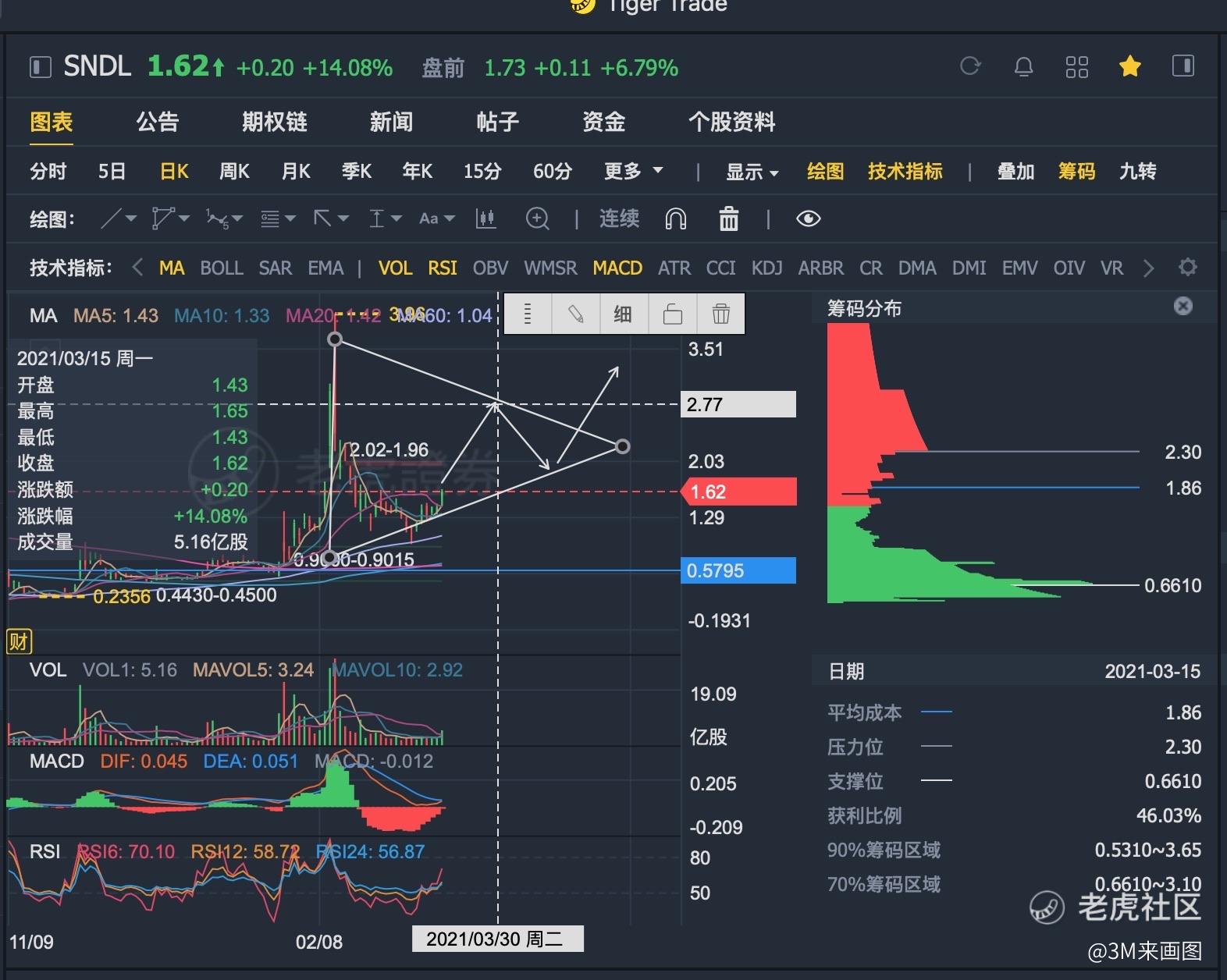1227x980 pixels.
Task: Click the 财 financial marker icon
Action: [18, 641]
